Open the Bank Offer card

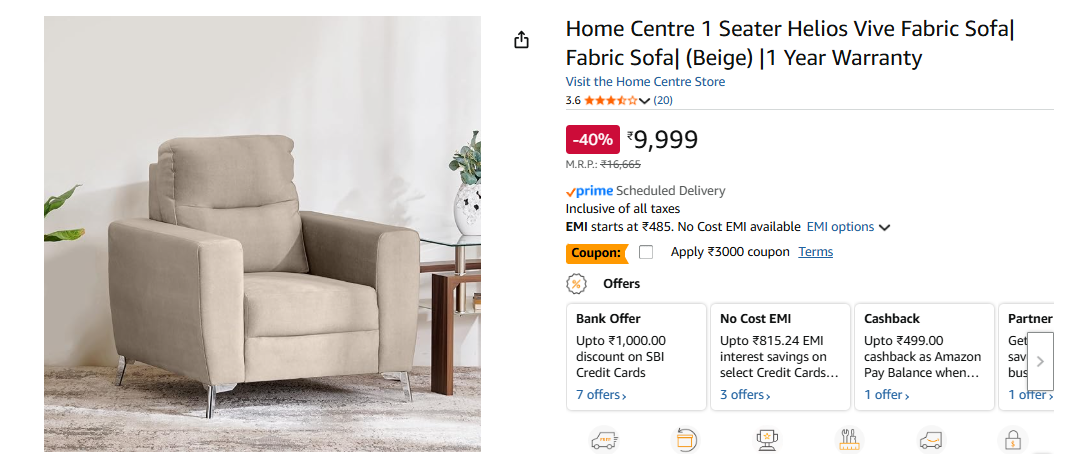tap(636, 357)
